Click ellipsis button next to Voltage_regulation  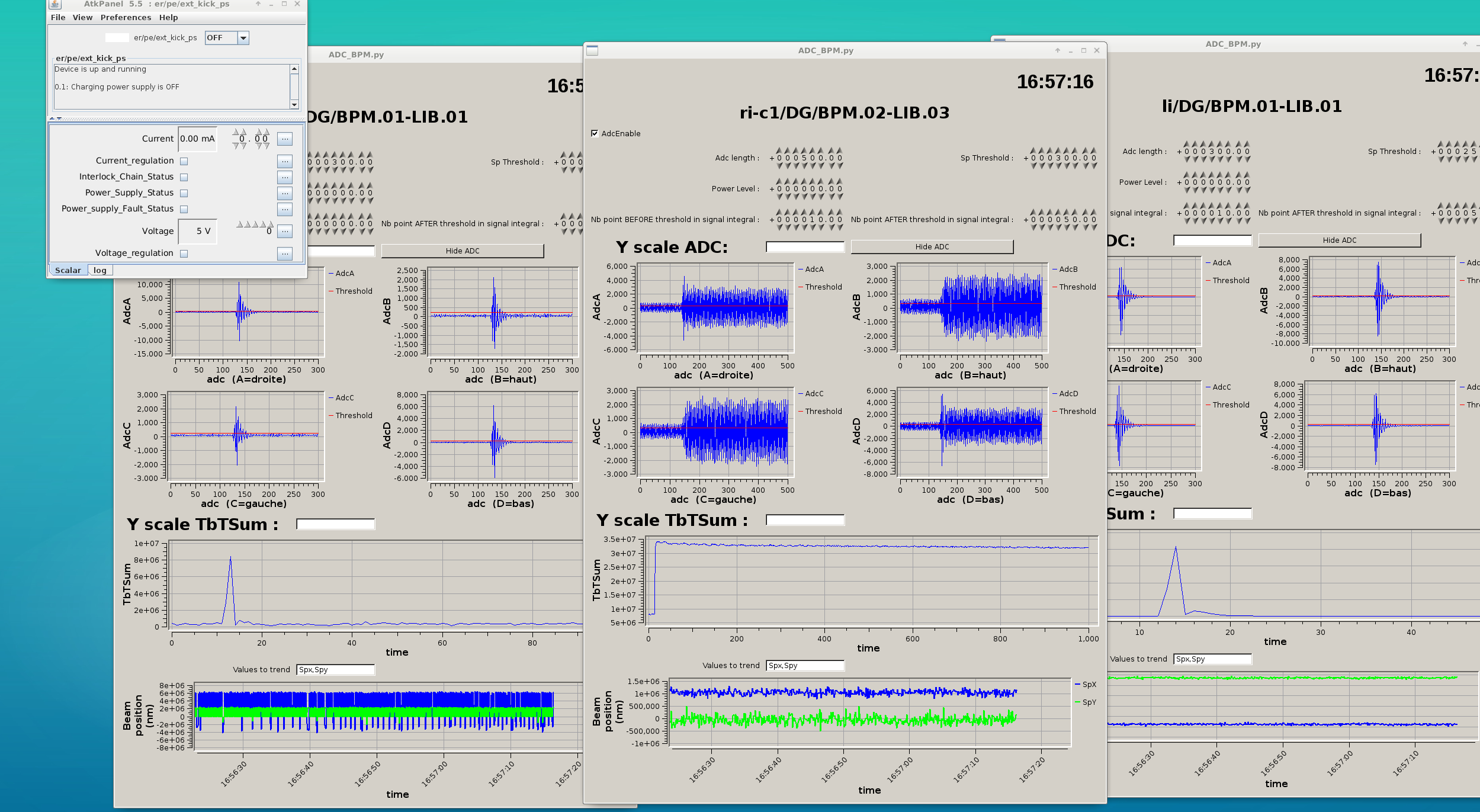coord(285,253)
